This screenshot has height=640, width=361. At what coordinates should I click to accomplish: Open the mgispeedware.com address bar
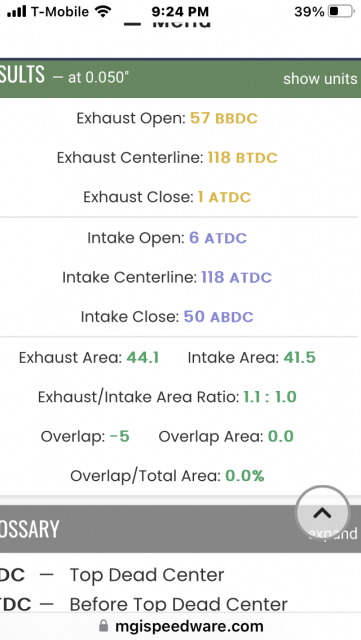[180, 626]
